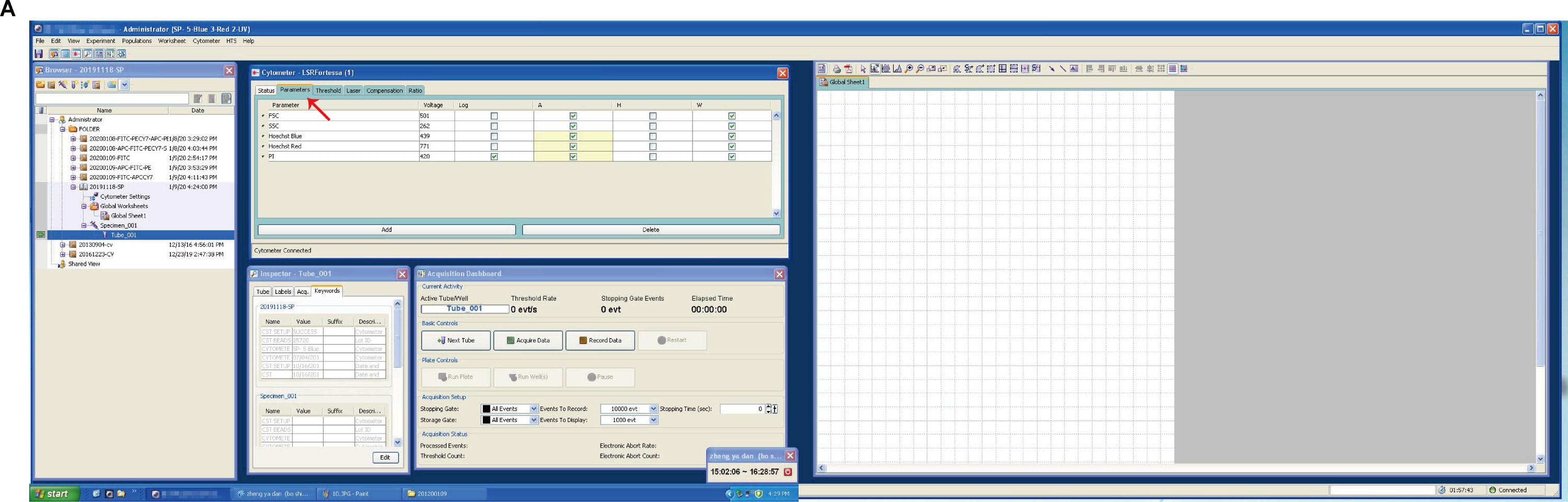This screenshot has height=502, width=1568.
Task: Click the Save icon in the main toolbar
Action: (x=39, y=54)
